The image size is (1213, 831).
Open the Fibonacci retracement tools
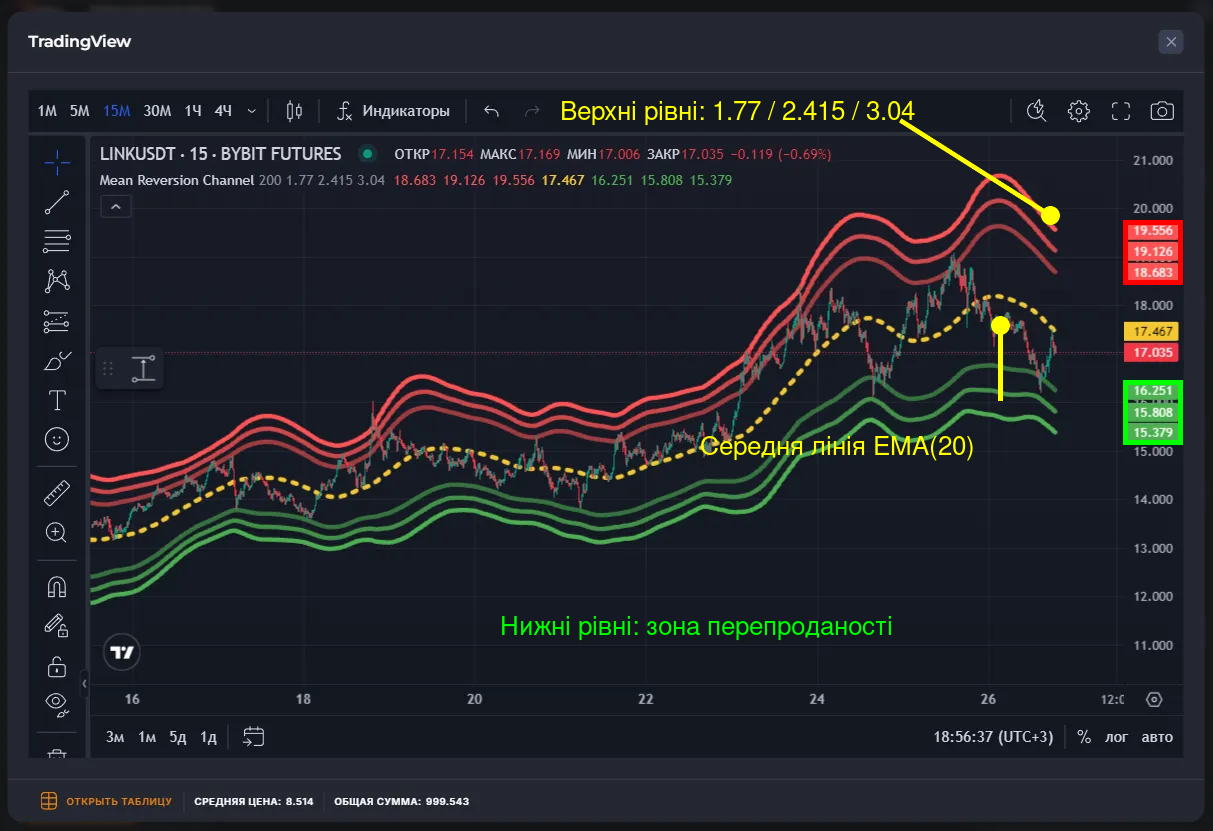pos(58,241)
